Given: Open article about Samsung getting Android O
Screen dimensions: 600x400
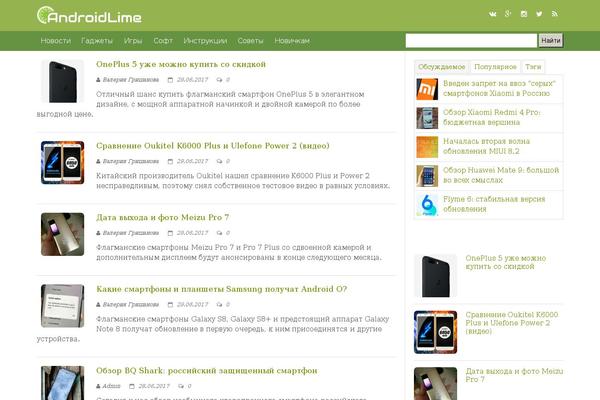Looking at the screenshot, I should 222,289.
